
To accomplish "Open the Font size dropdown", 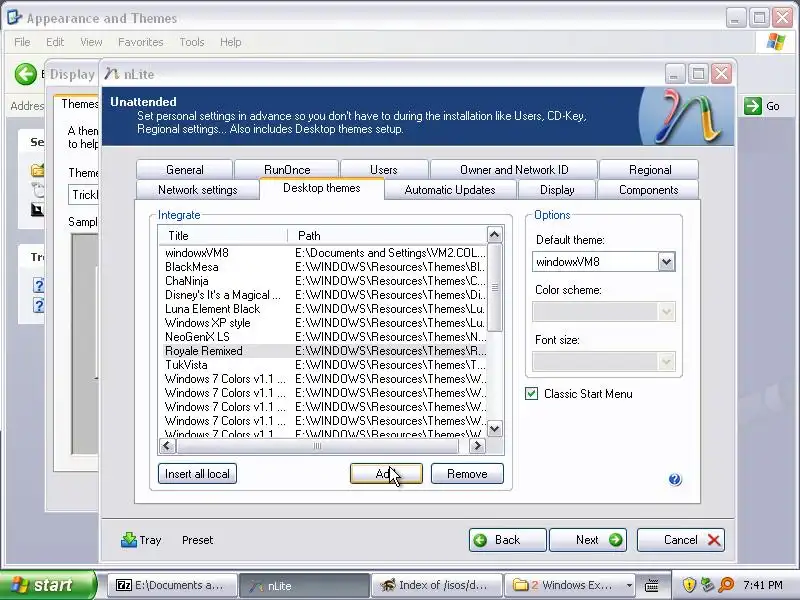I will click(x=666, y=362).
